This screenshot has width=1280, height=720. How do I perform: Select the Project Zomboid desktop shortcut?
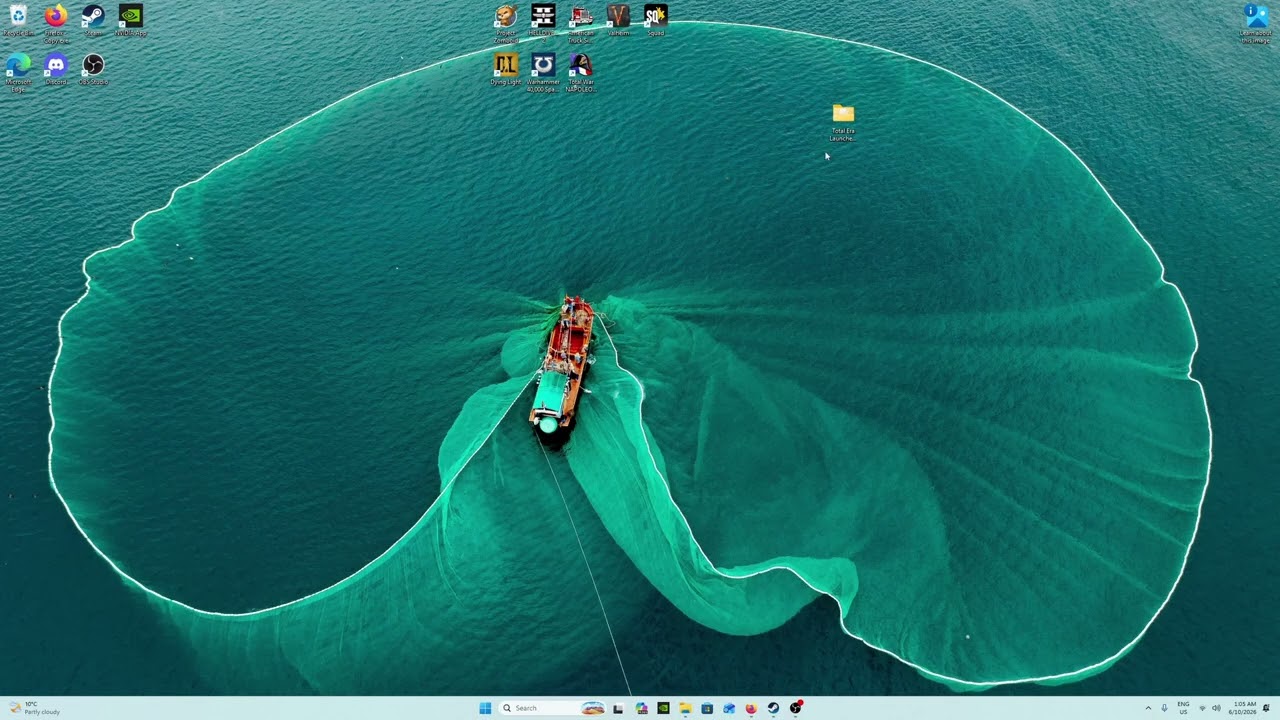click(506, 22)
